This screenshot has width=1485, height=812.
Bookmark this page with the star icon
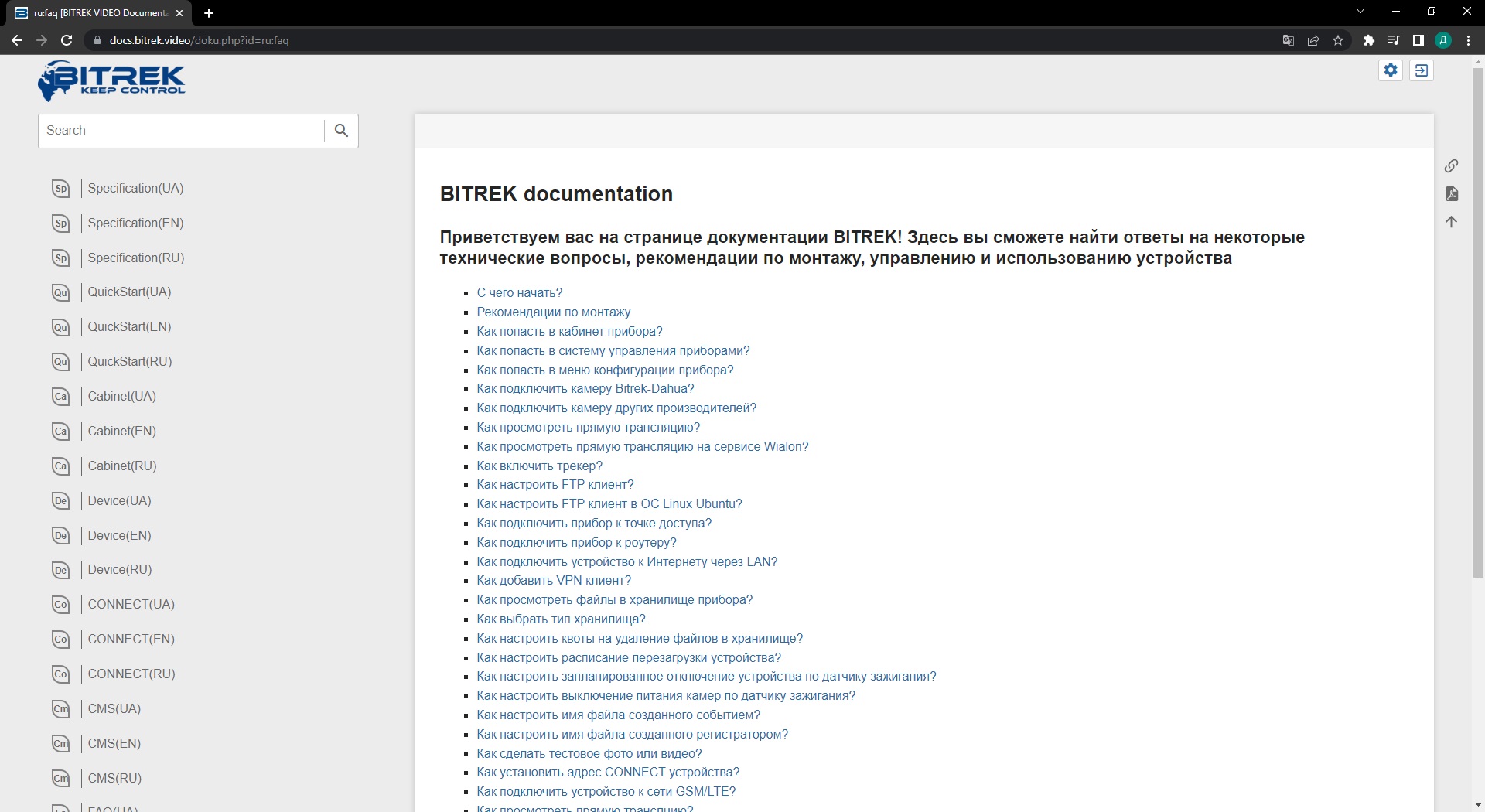[x=1338, y=40]
